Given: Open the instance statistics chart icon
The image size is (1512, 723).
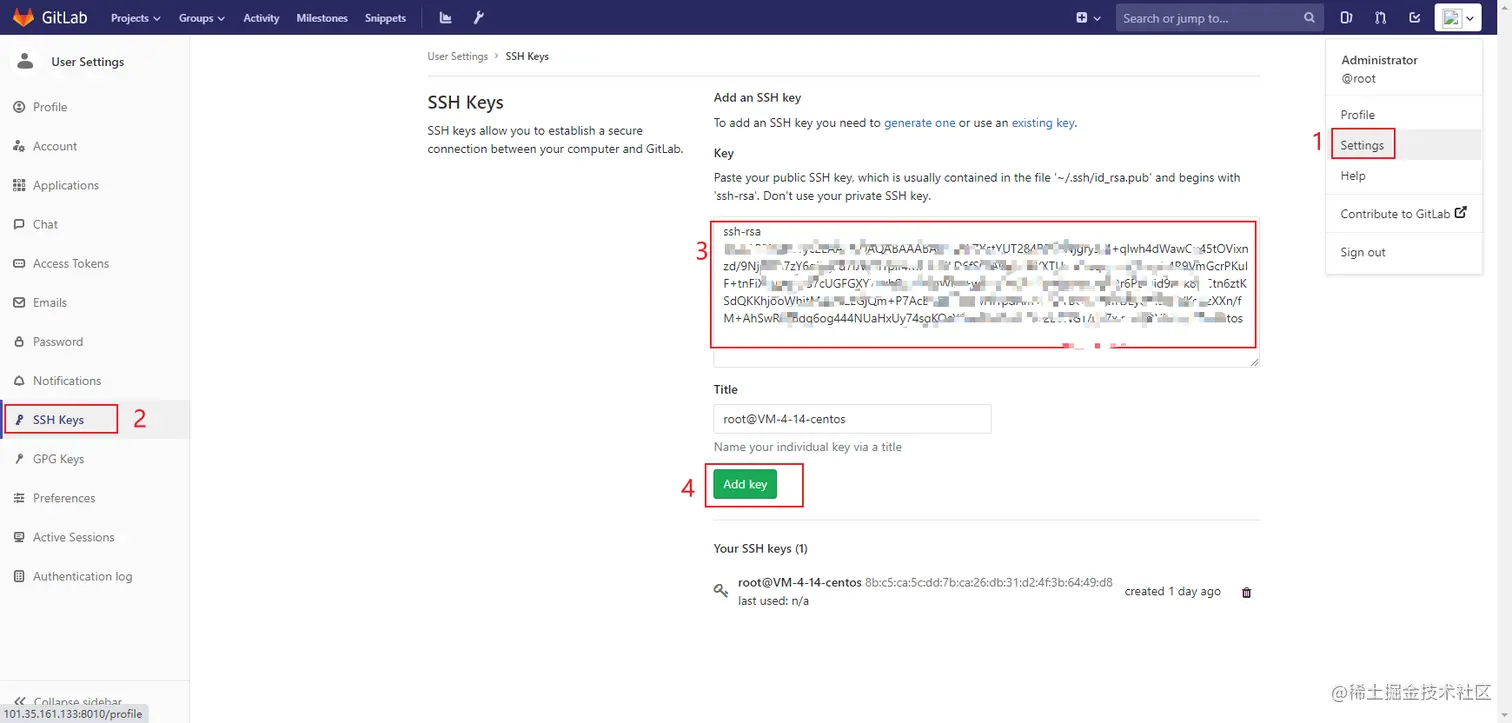Looking at the screenshot, I should tap(446, 18).
